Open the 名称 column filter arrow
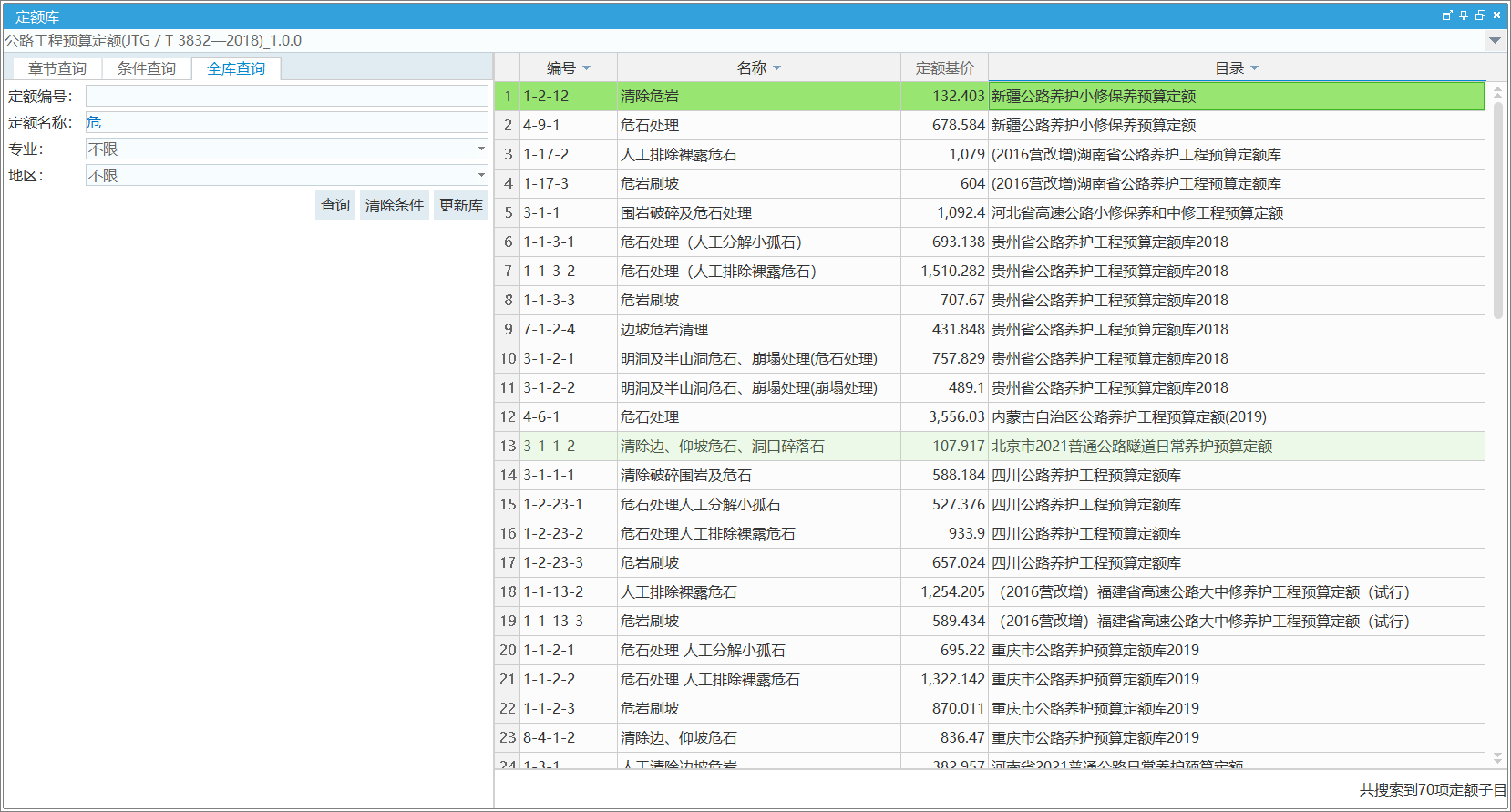The image size is (1511, 812). [x=776, y=68]
